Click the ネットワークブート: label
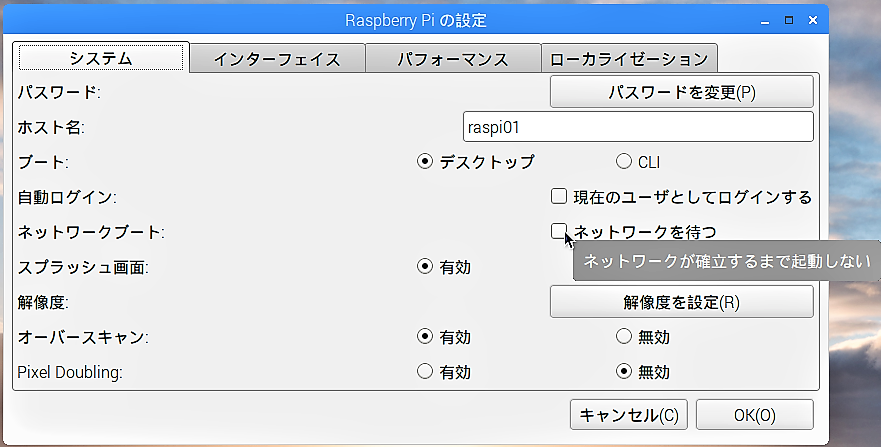This screenshot has height=447, width=881. pyautogui.click(x=91, y=232)
